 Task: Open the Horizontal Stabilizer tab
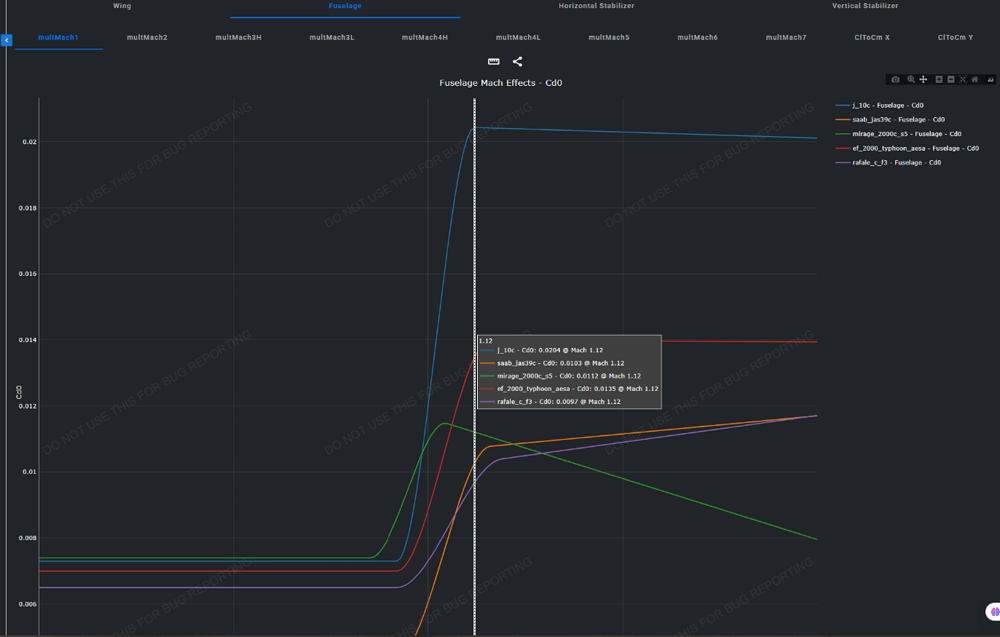(x=596, y=6)
